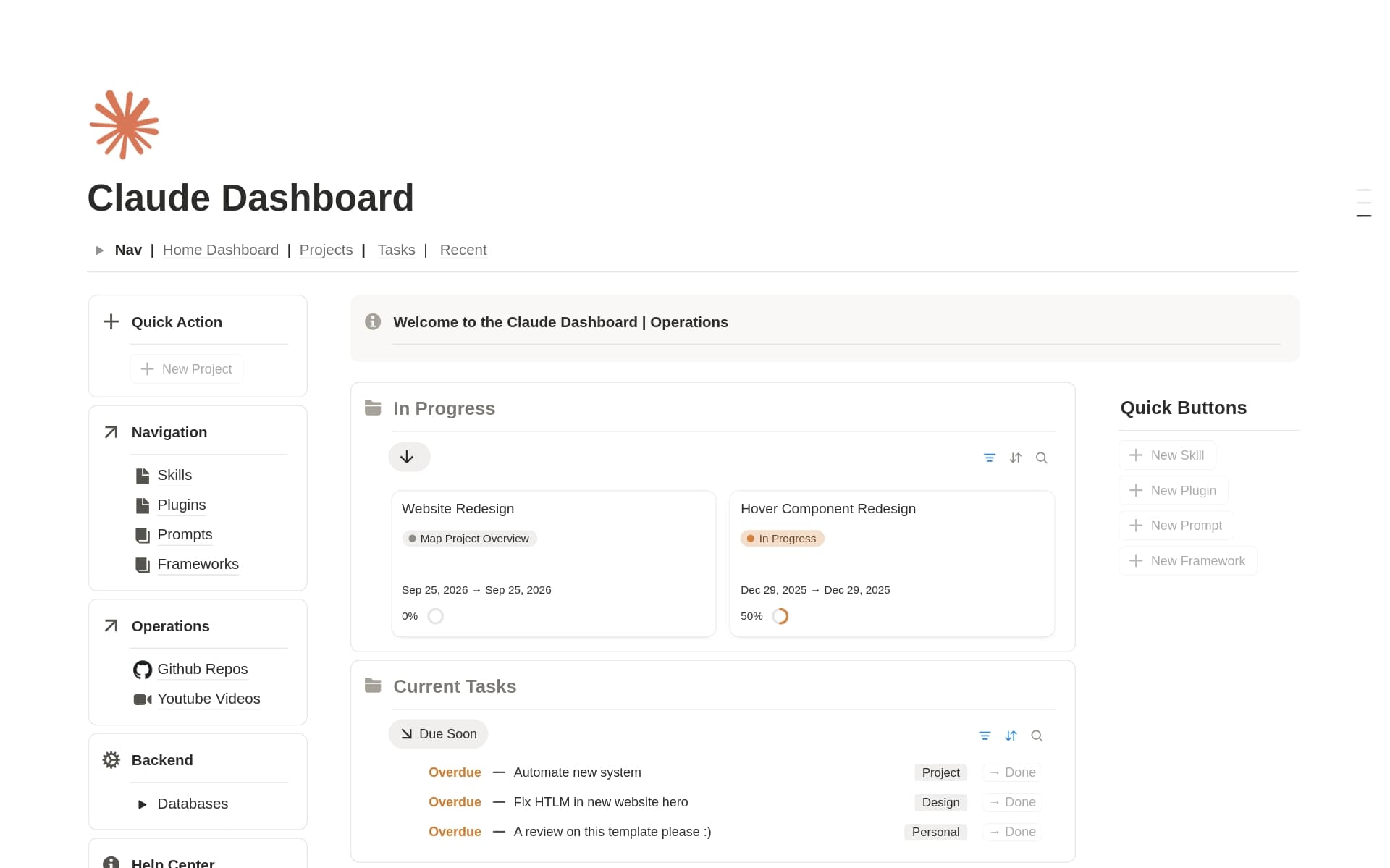Viewport: 1390px width, 868px height.
Task: Open the Tasks nav link
Action: click(396, 250)
